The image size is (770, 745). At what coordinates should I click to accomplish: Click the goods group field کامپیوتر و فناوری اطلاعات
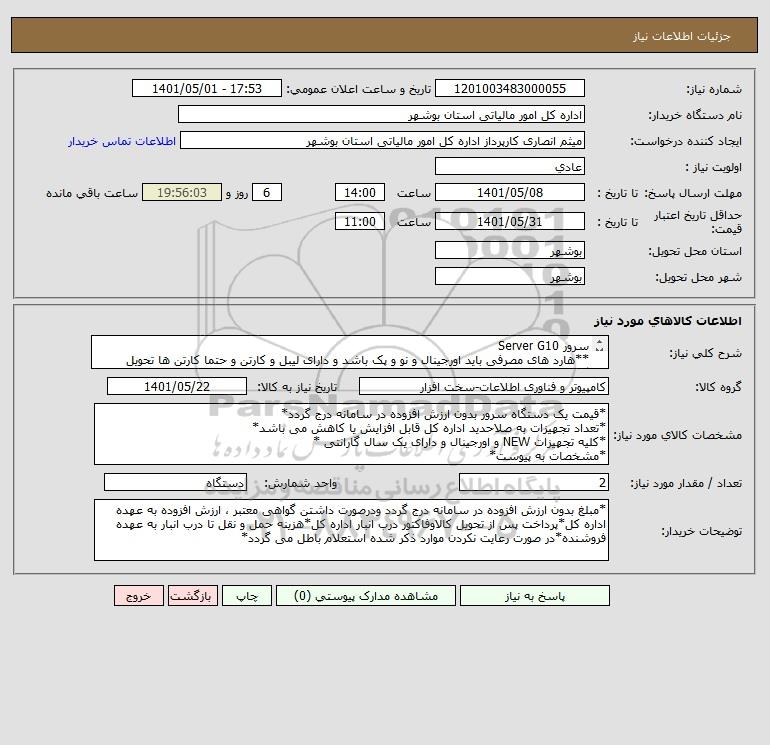coord(484,386)
